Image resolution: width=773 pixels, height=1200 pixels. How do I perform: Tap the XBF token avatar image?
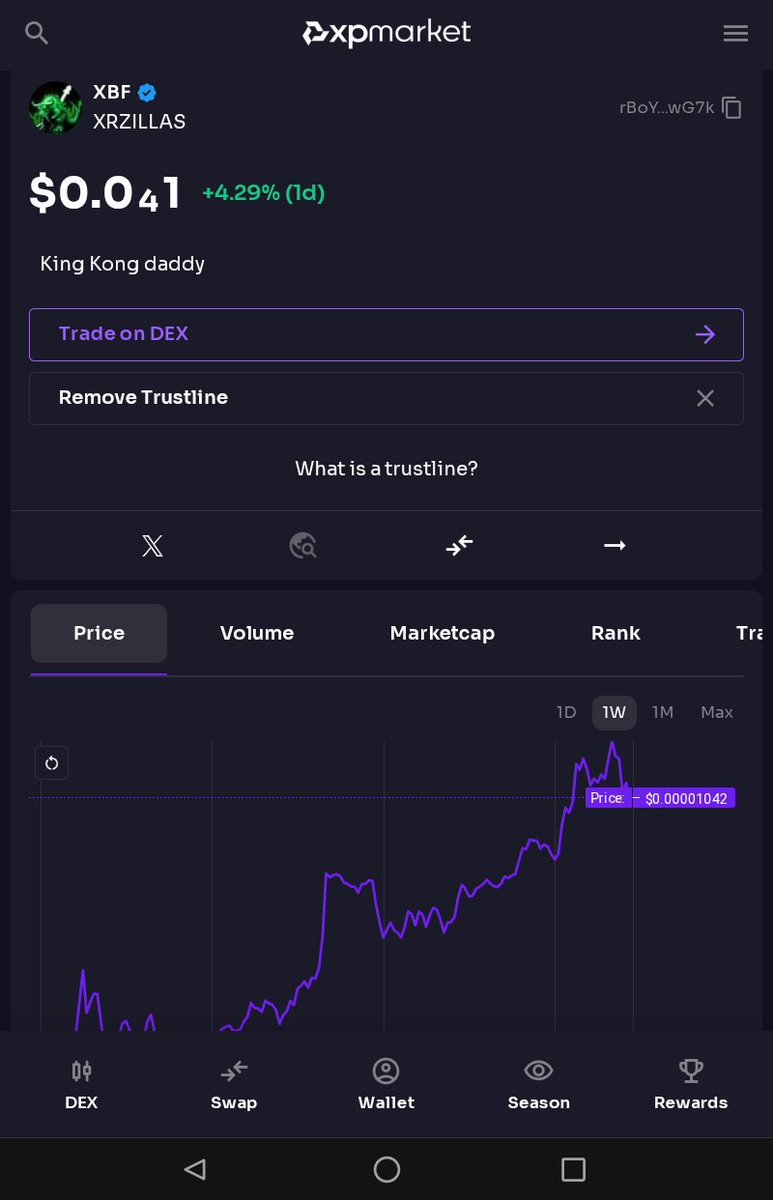click(x=55, y=107)
